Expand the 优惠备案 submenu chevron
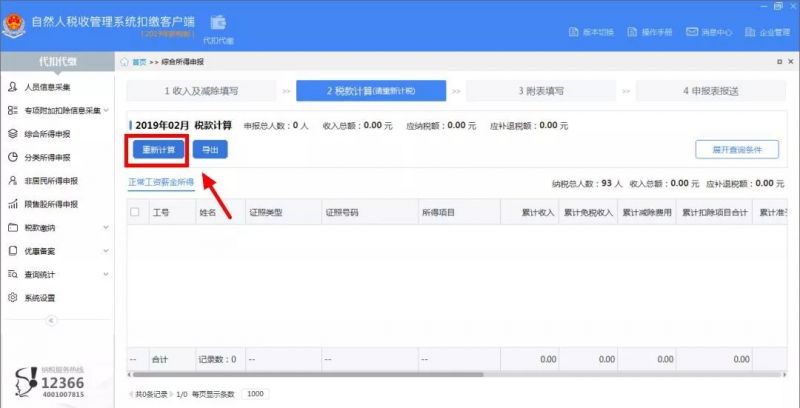The width and height of the screenshot is (800, 408). click(x=106, y=251)
